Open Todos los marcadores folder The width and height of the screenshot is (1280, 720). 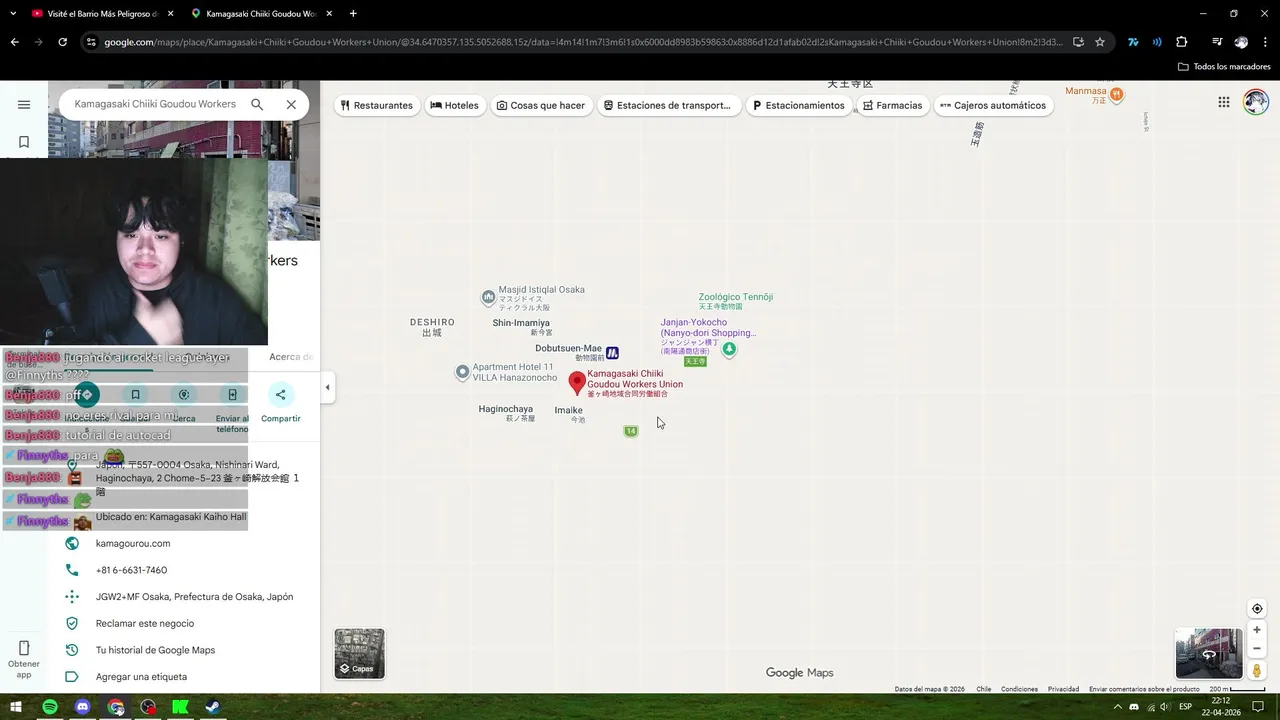pos(1224,67)
